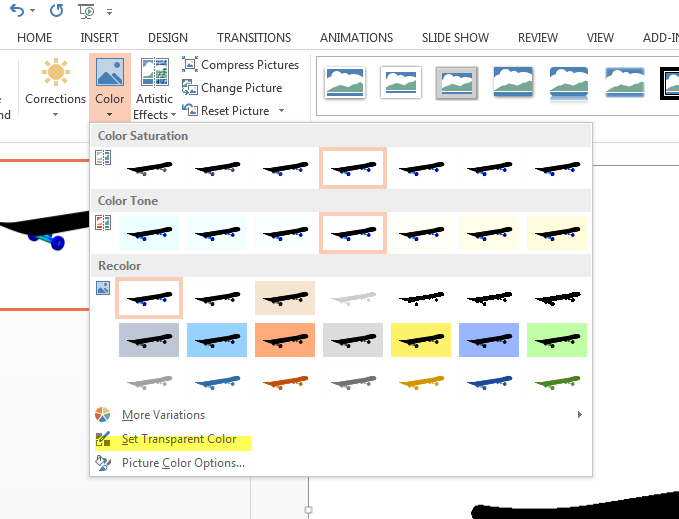Click the Redo (repeat) icon
The image size is (679, 519).
pyautogui.click(x=56, y=11)
